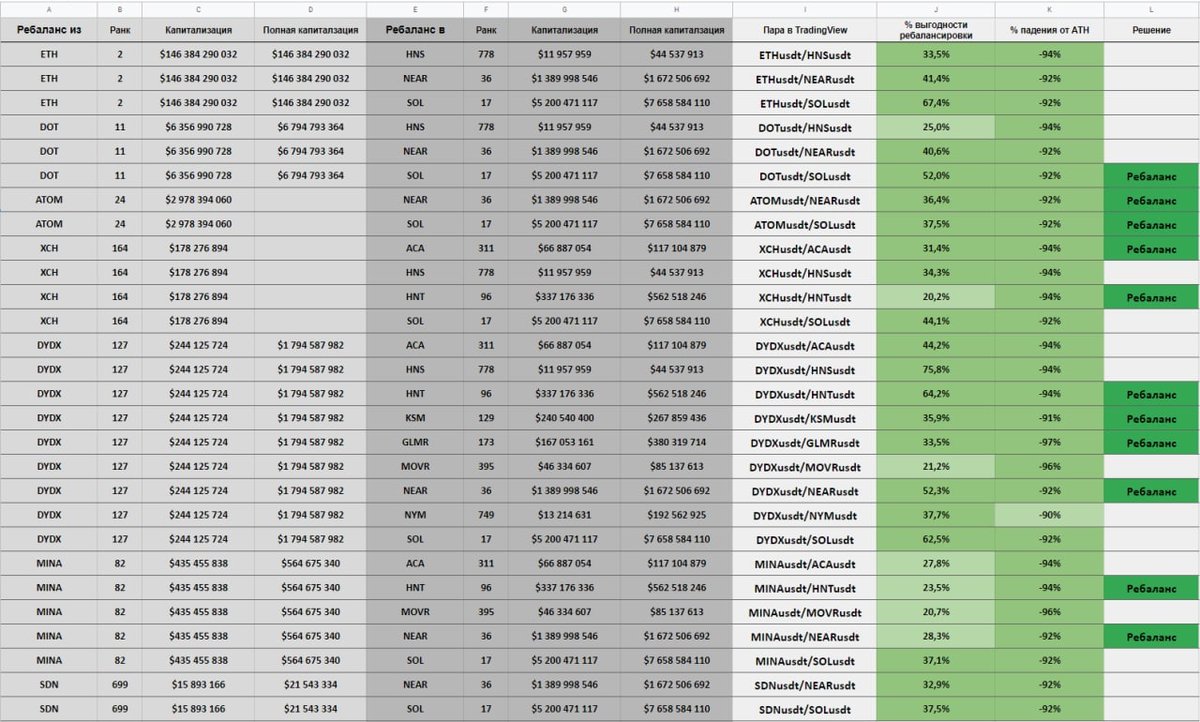1200x722 pixels.
Task: Click the 21,2% profitability cell
Action: click(x=935, y=466)
